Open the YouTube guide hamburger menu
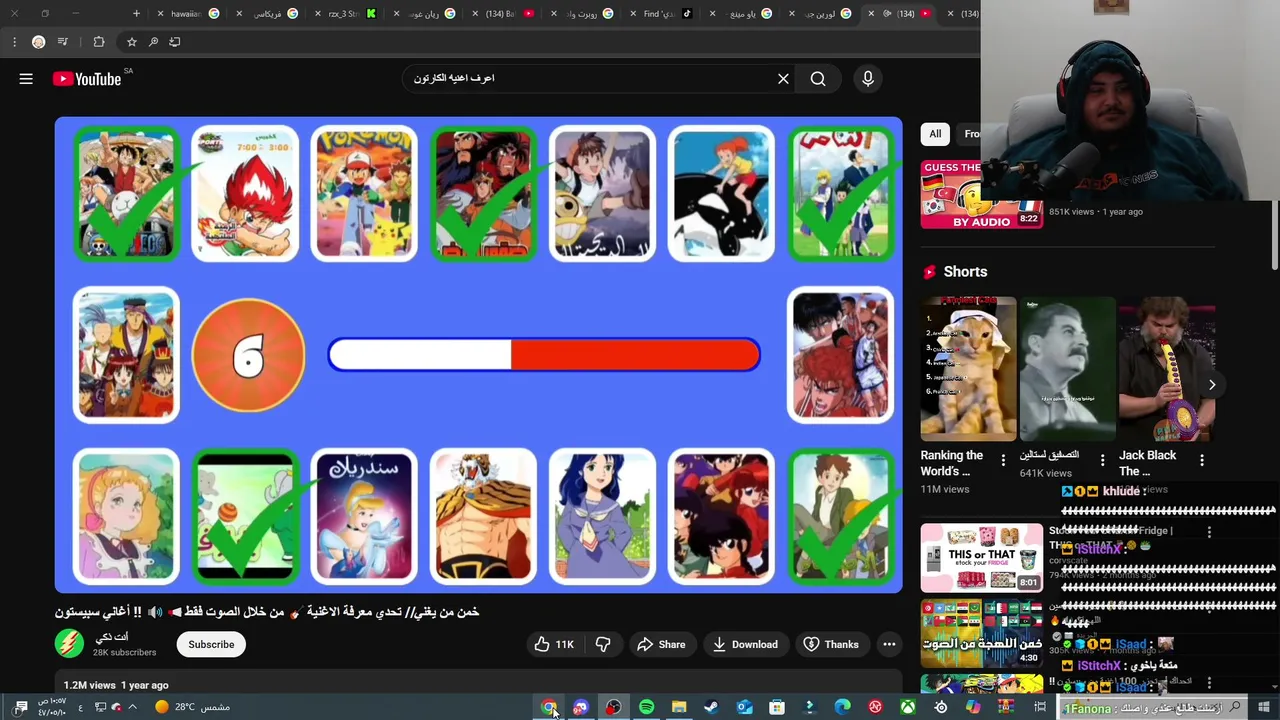This screenshot has width=1280, height=720. click(x=26, y=79)
